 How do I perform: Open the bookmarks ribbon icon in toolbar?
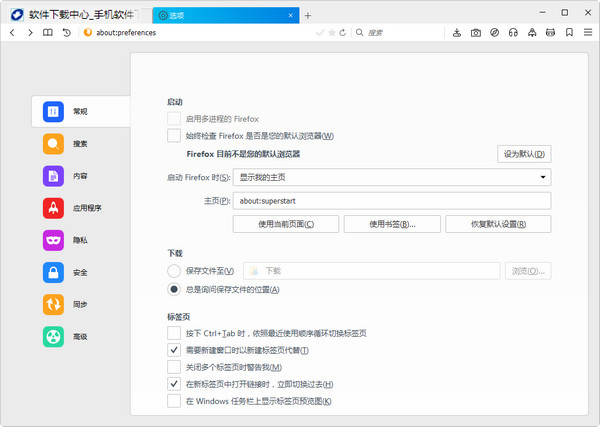(x=569, y=33)
